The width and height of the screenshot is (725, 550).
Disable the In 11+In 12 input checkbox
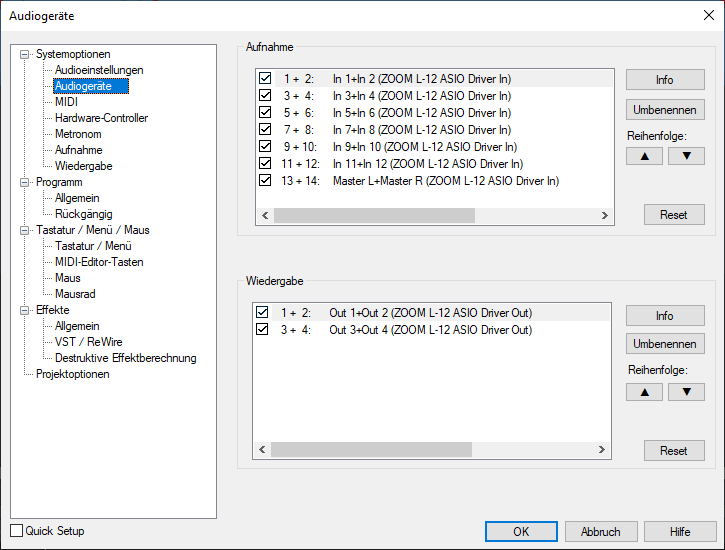coord(265,163)
